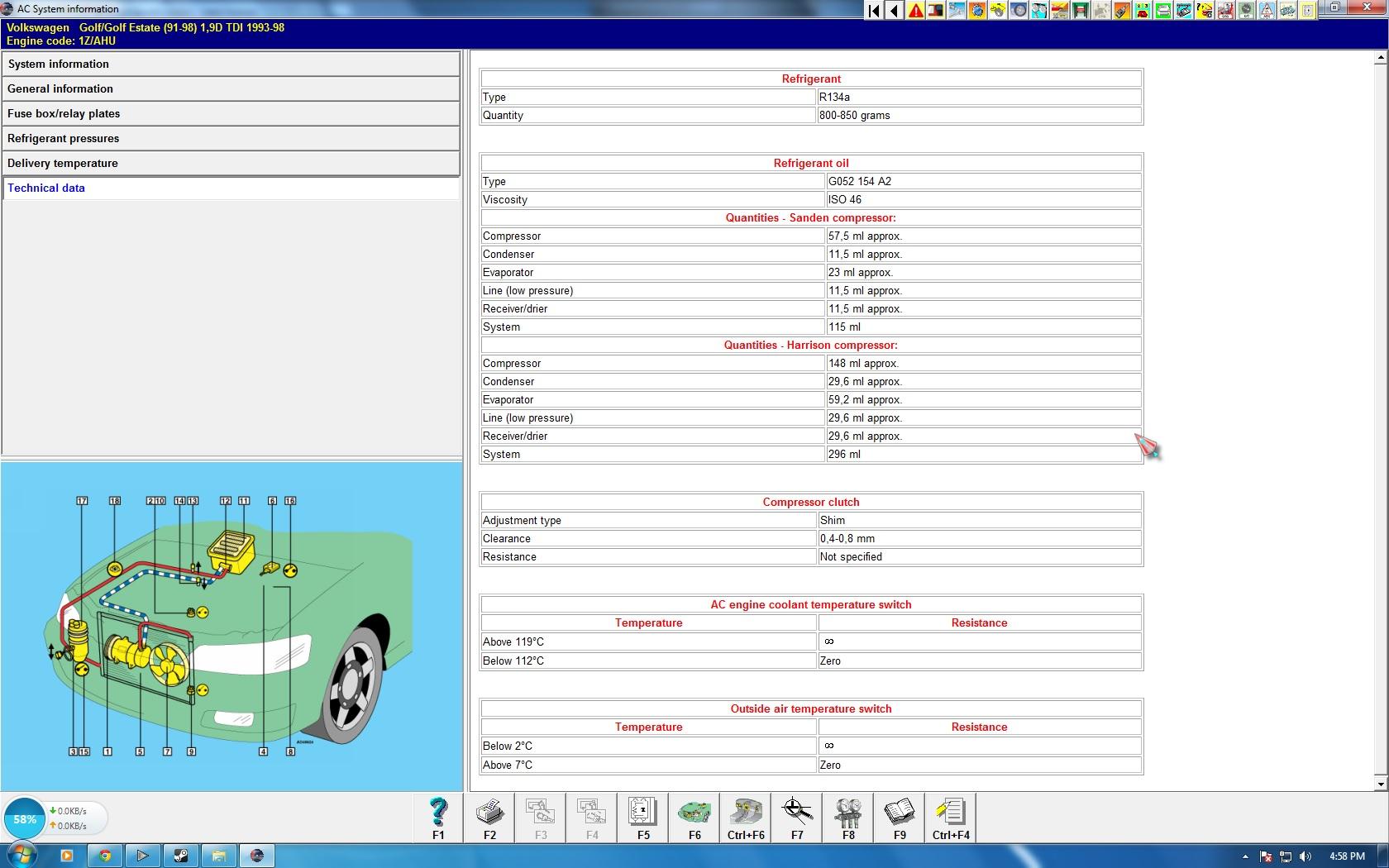Click the Ctrl+F6 component view button
The height and width of the screenshot is (868, 1389).
[x=746, y=818]
